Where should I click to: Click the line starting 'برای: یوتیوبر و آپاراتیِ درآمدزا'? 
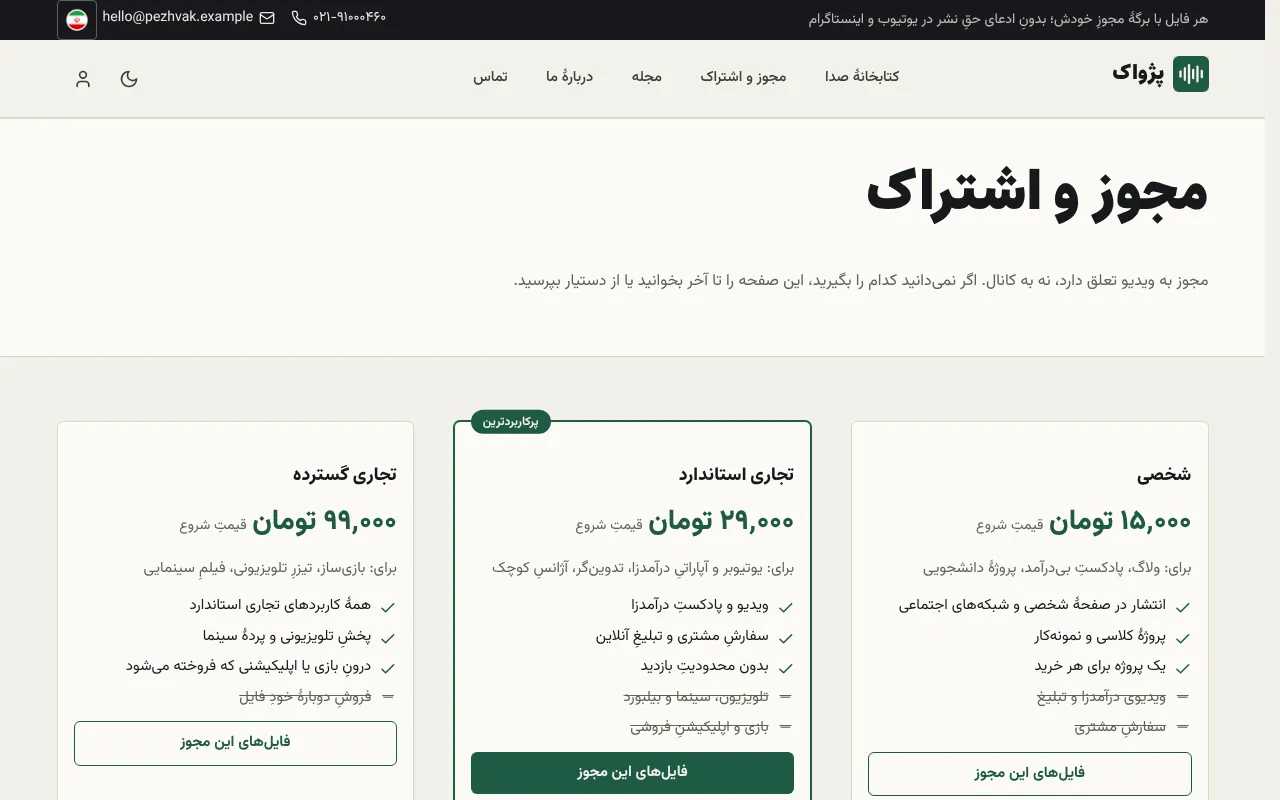pyautogui.click(x=643, y=568)
